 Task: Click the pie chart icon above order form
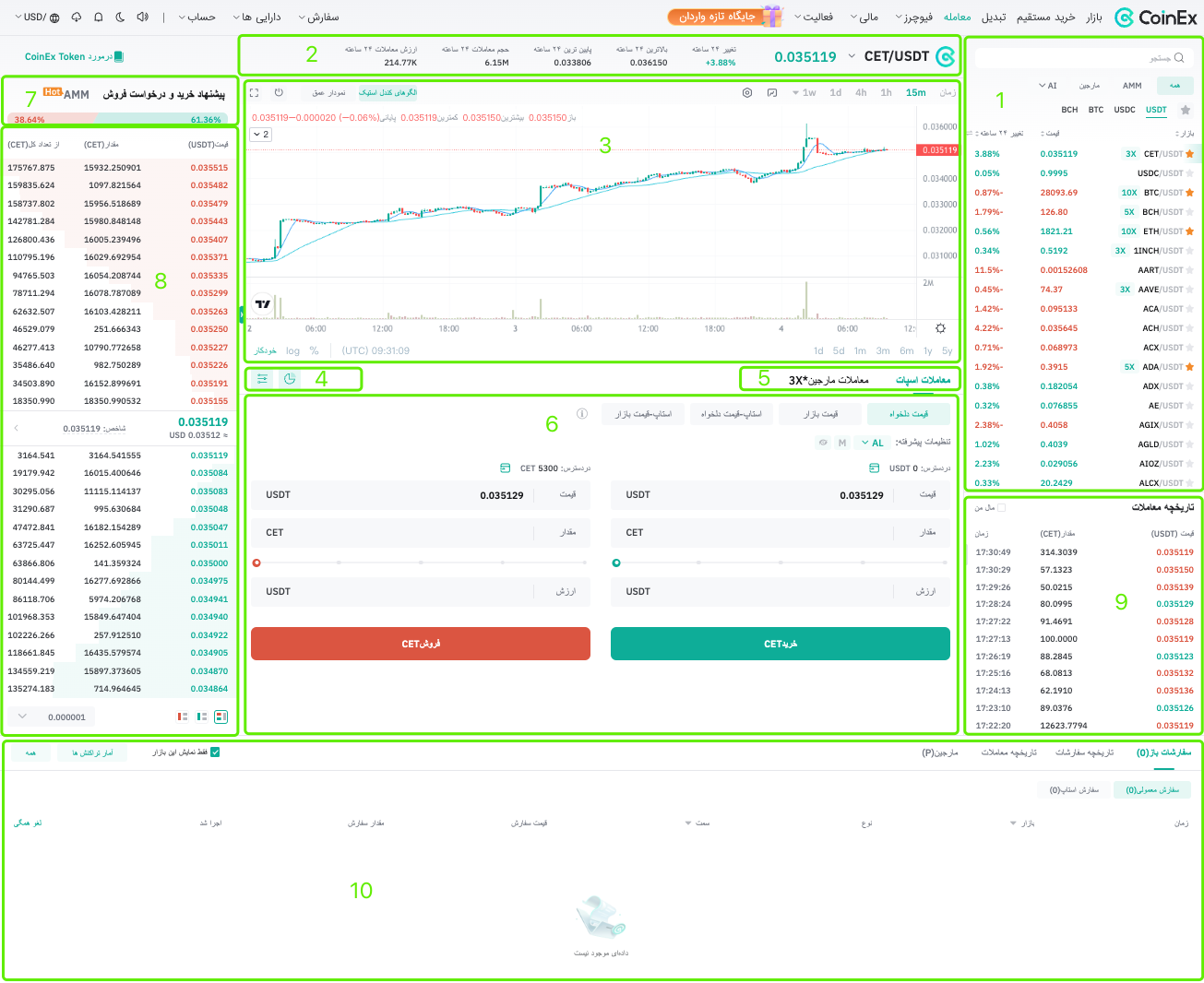click(x=290, y=379)
